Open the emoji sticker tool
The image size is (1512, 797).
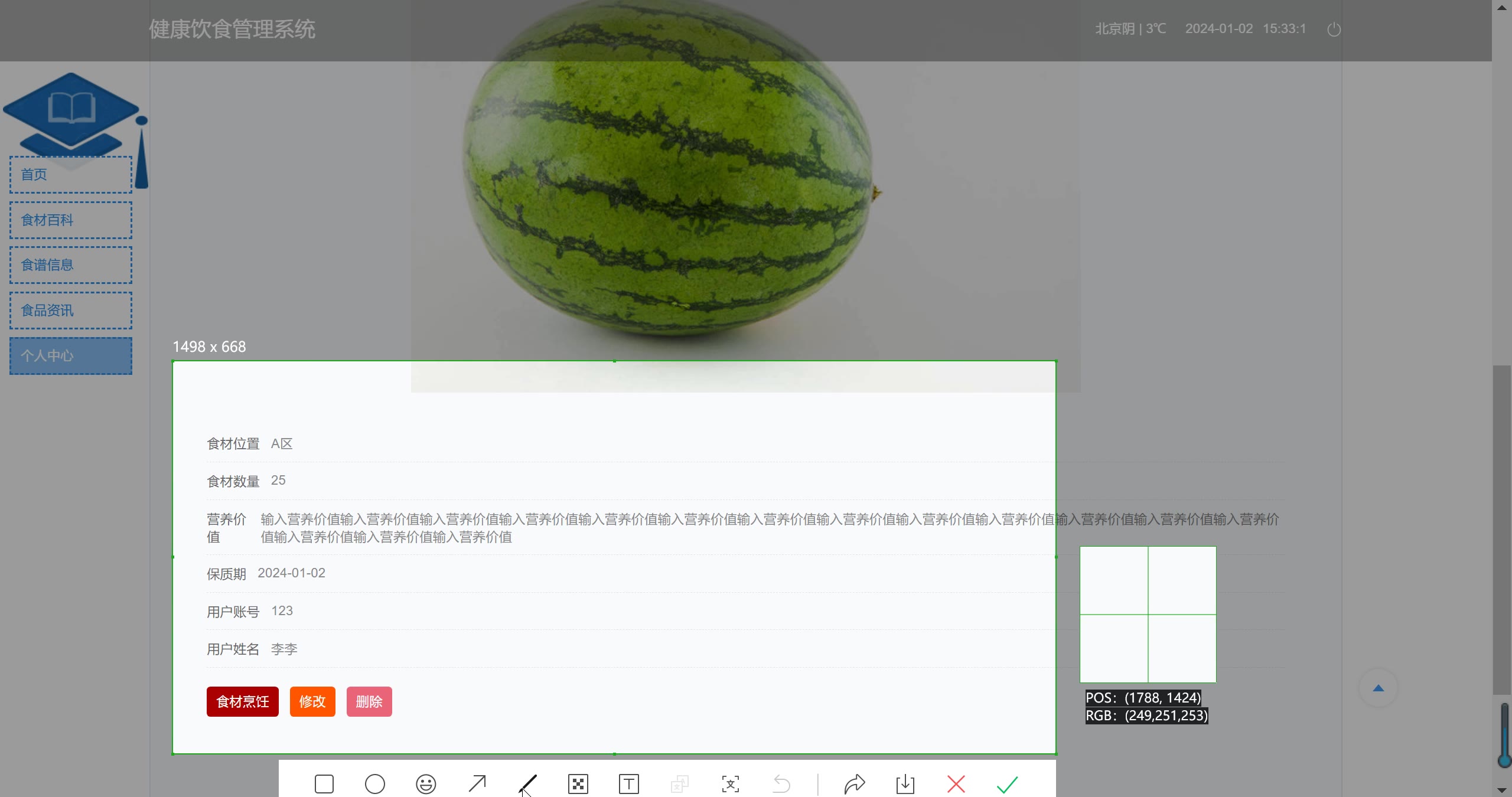tap(426, 784)
